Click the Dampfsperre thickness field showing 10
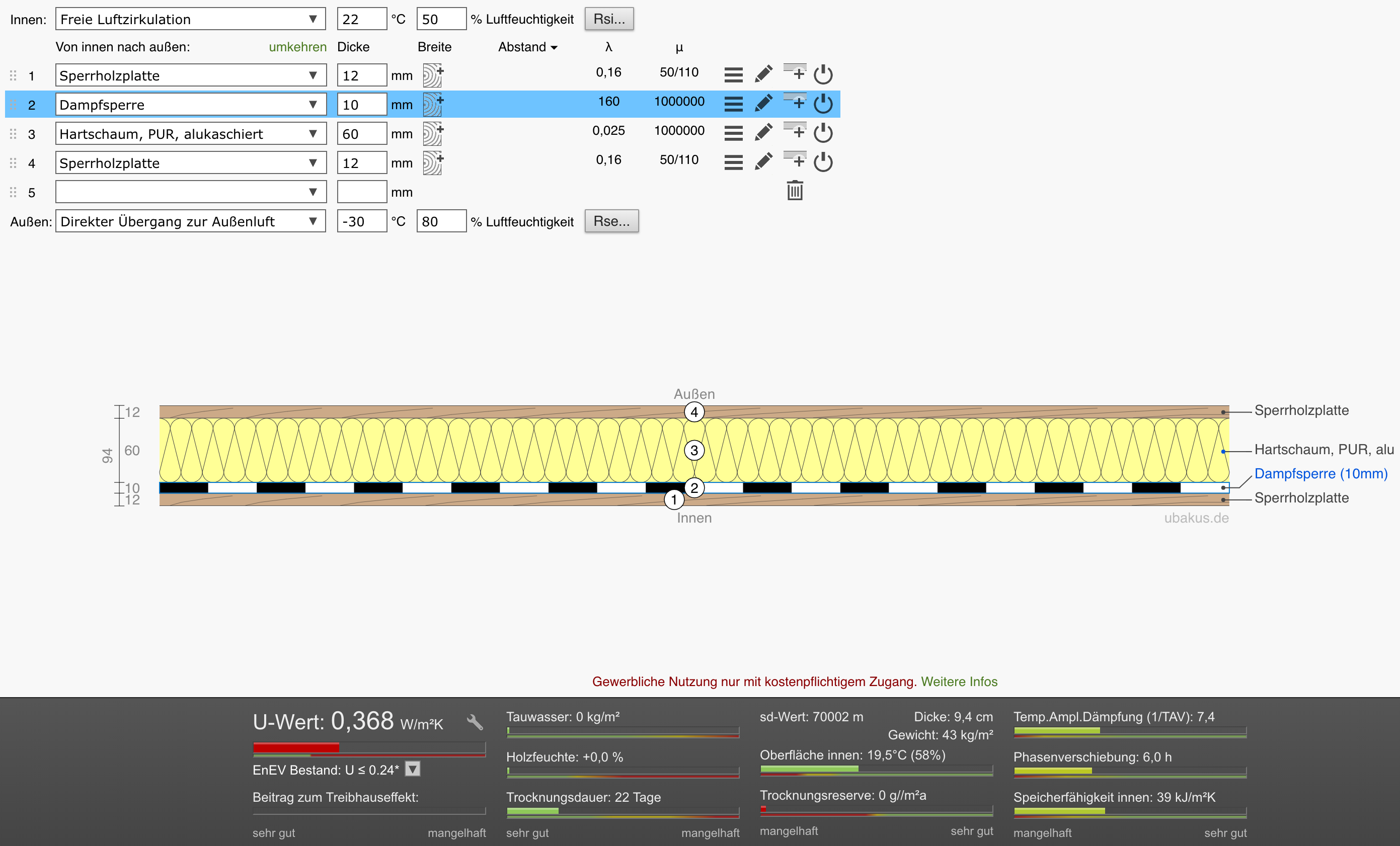1400x846 pixels. point(362,105)
